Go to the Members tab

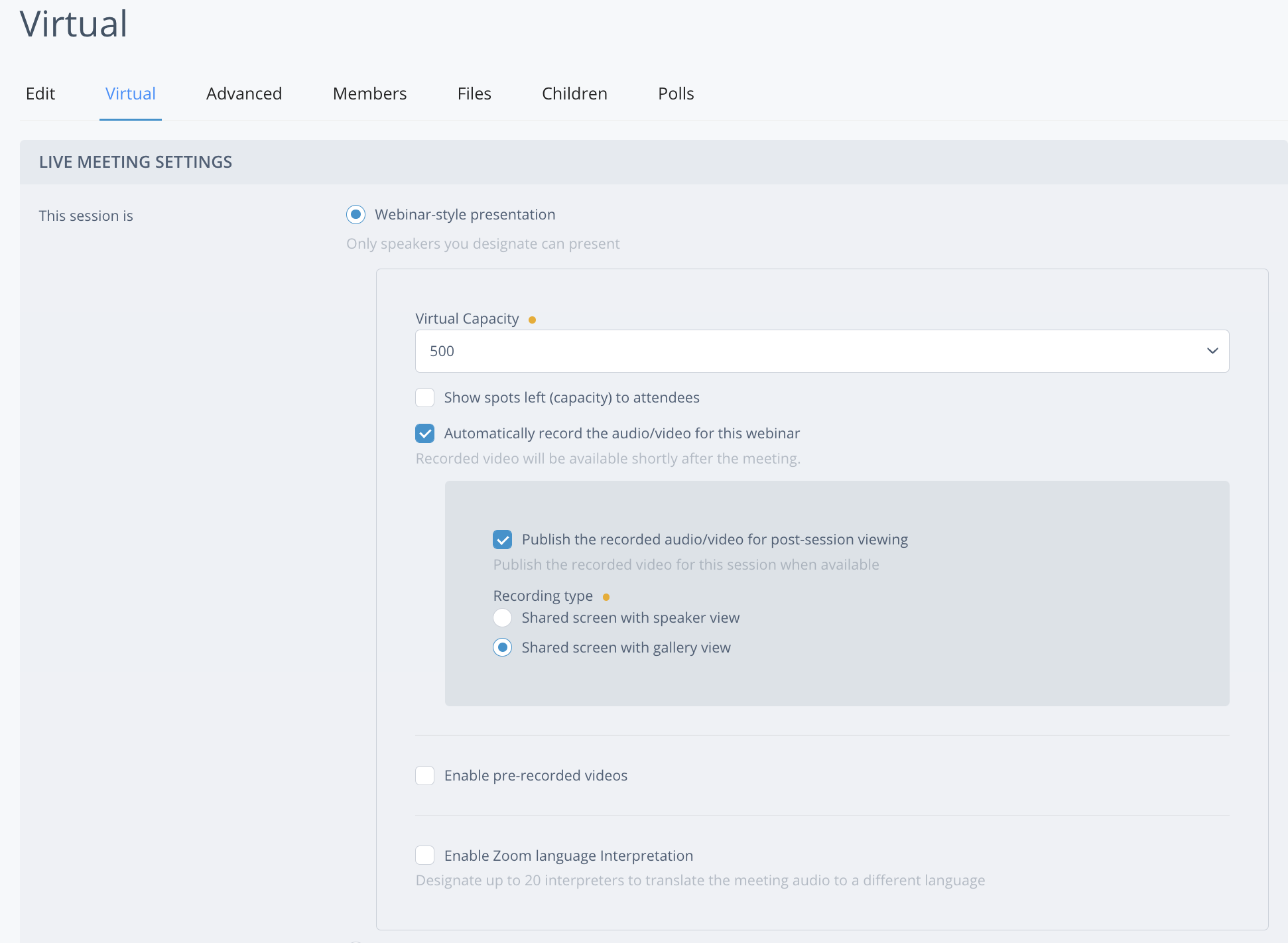pyautogui.click(x=370, y=94)
